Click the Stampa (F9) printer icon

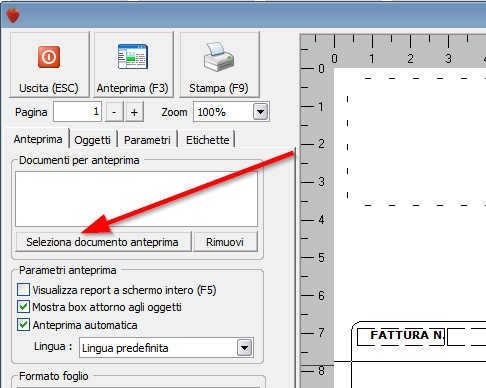219,57
